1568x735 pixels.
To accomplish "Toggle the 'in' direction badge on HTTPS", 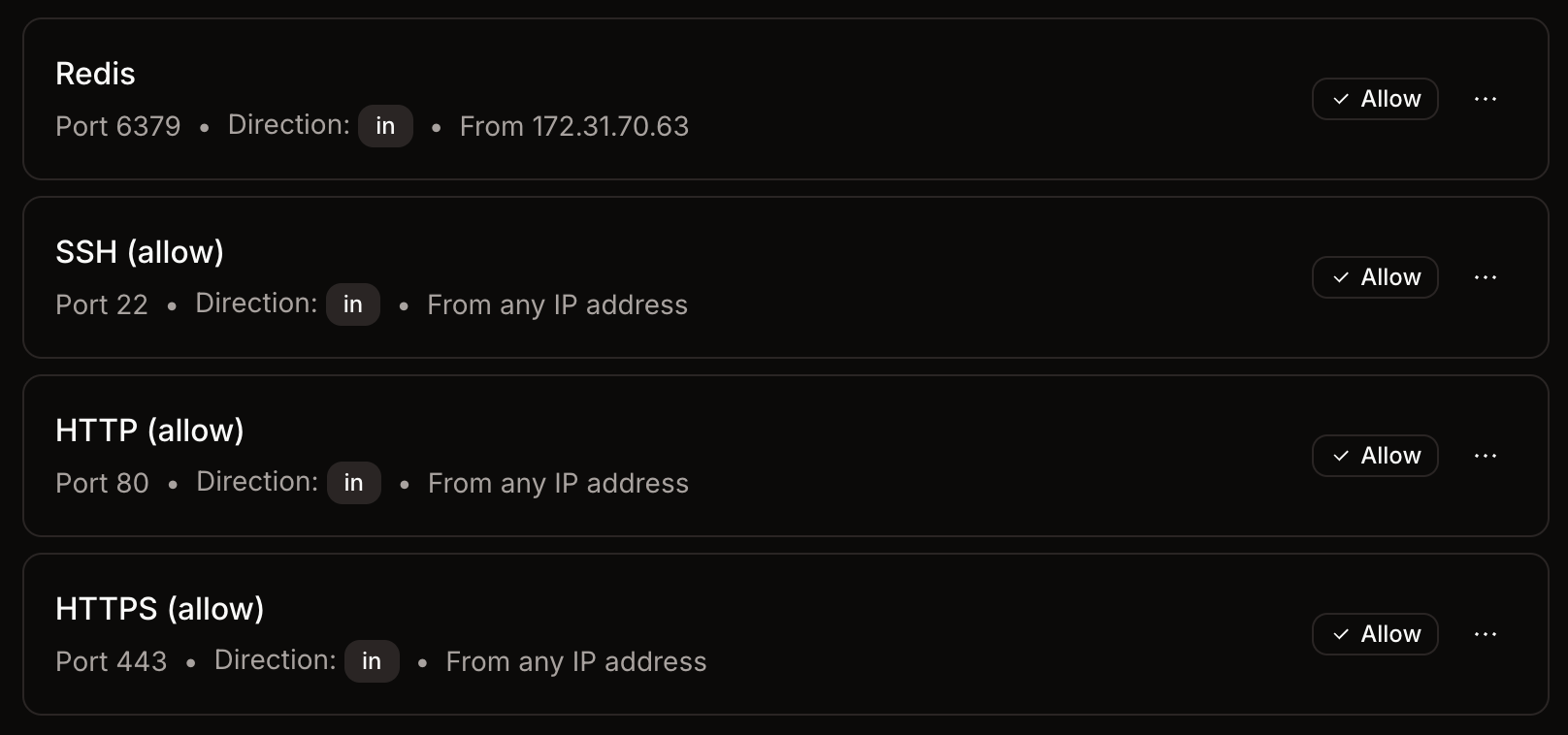I will (x=372, y=661).
